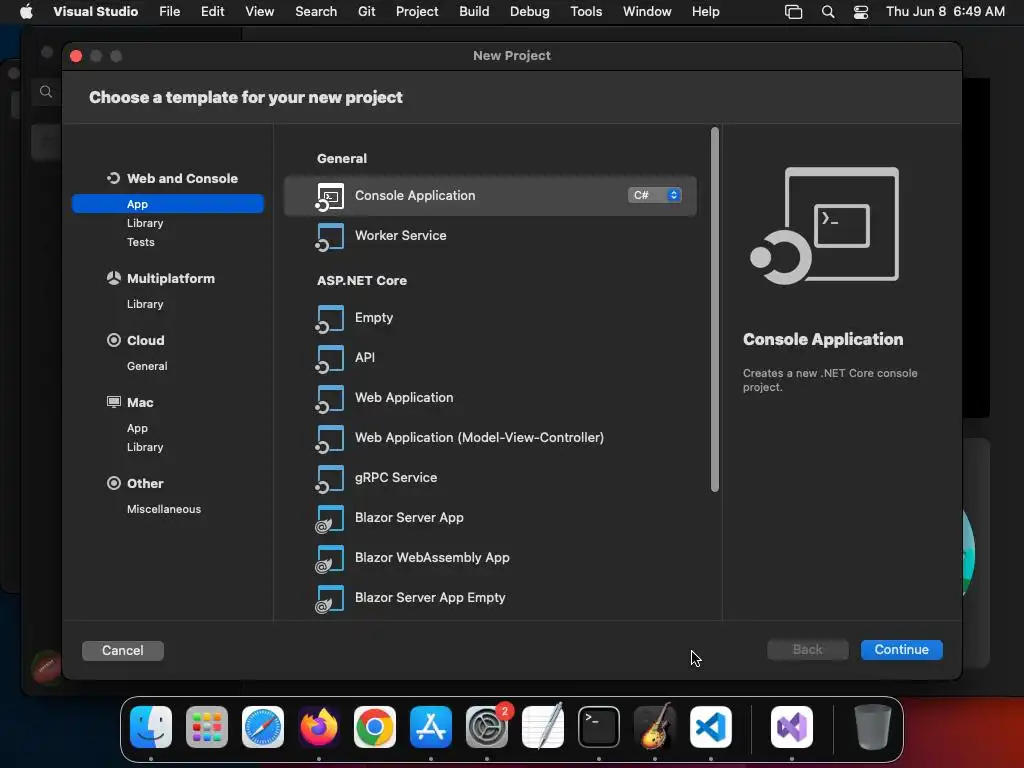Select Library under Multiplatform
The width and height of the screenshot is (1024, 768).
pyautogui.click(x=145, y=304)
